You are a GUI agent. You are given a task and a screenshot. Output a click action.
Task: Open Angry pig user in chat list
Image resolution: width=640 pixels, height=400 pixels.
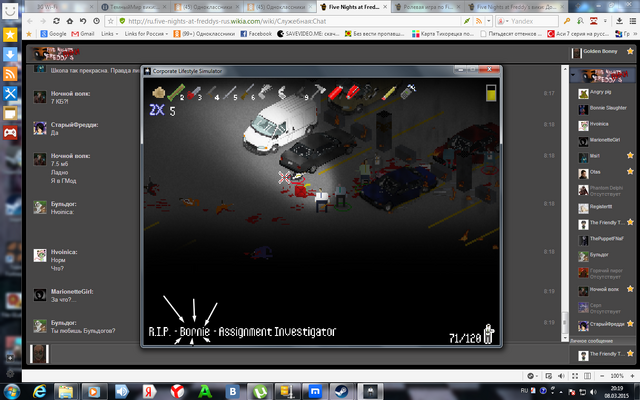[600, 92]
